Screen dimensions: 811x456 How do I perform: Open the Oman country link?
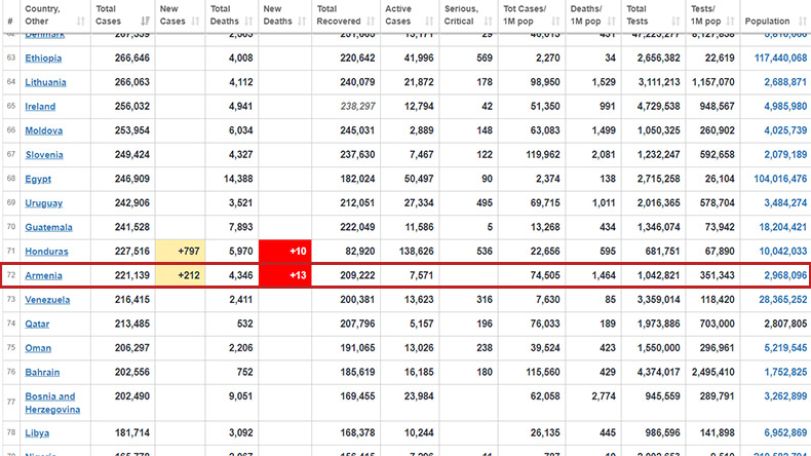tap(38, 348)
